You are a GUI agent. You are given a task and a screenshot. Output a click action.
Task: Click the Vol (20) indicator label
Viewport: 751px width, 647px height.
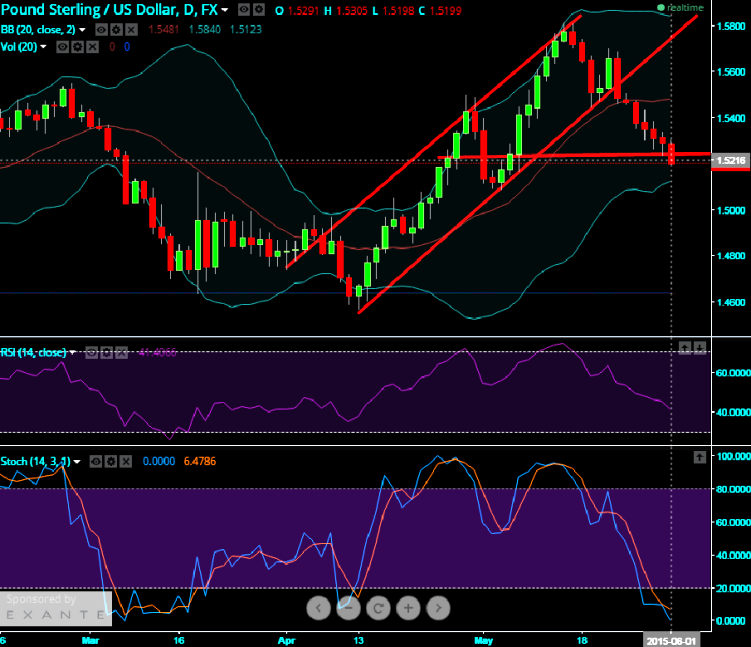tap(19, 47)
